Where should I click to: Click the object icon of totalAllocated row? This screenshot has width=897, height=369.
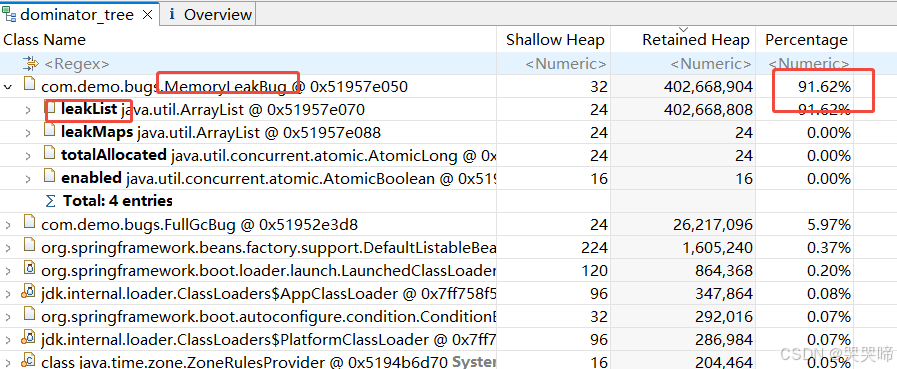pyautogui.click(x=50, y=153)
